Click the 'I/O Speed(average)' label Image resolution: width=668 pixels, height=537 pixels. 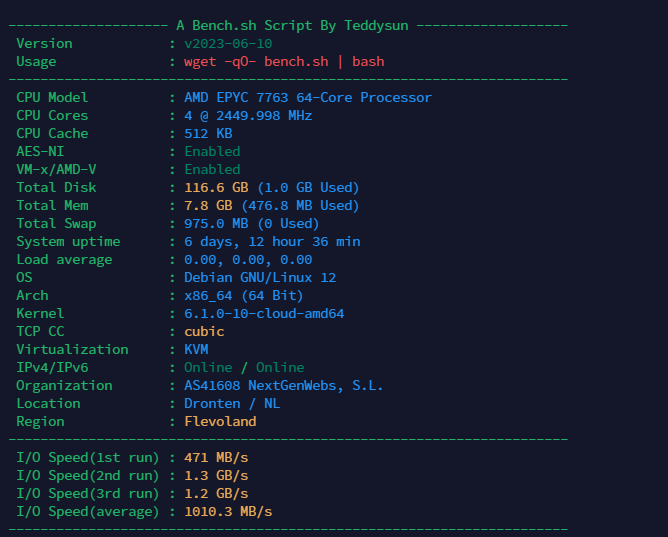tap(87, 512)
